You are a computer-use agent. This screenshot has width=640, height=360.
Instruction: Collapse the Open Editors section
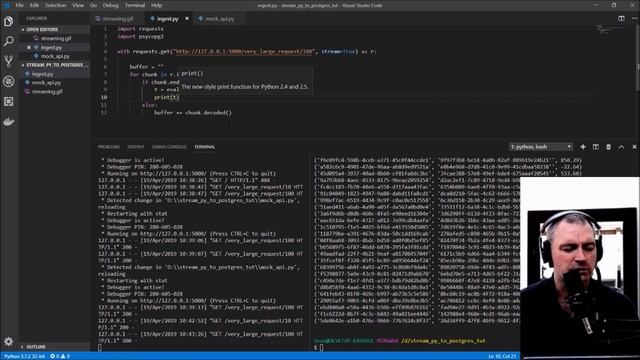click(42, 29)
